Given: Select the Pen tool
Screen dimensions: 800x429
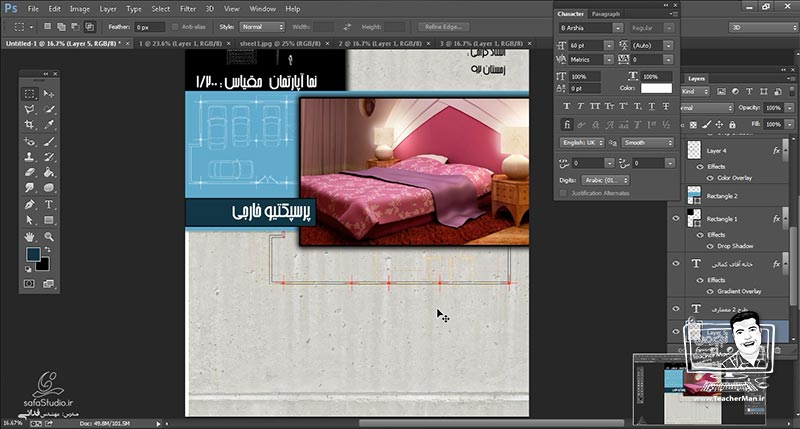Looking at the screenshot, I should click(x=30, y=205).
